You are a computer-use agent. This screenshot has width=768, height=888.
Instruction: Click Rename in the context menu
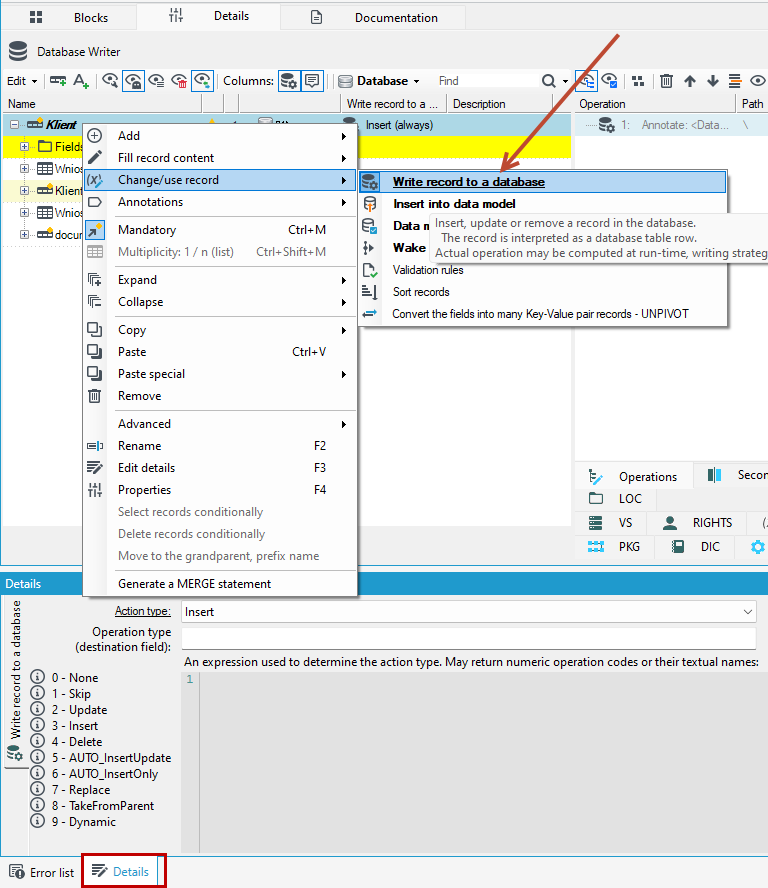pyautogui.click(x=220, y=446)
